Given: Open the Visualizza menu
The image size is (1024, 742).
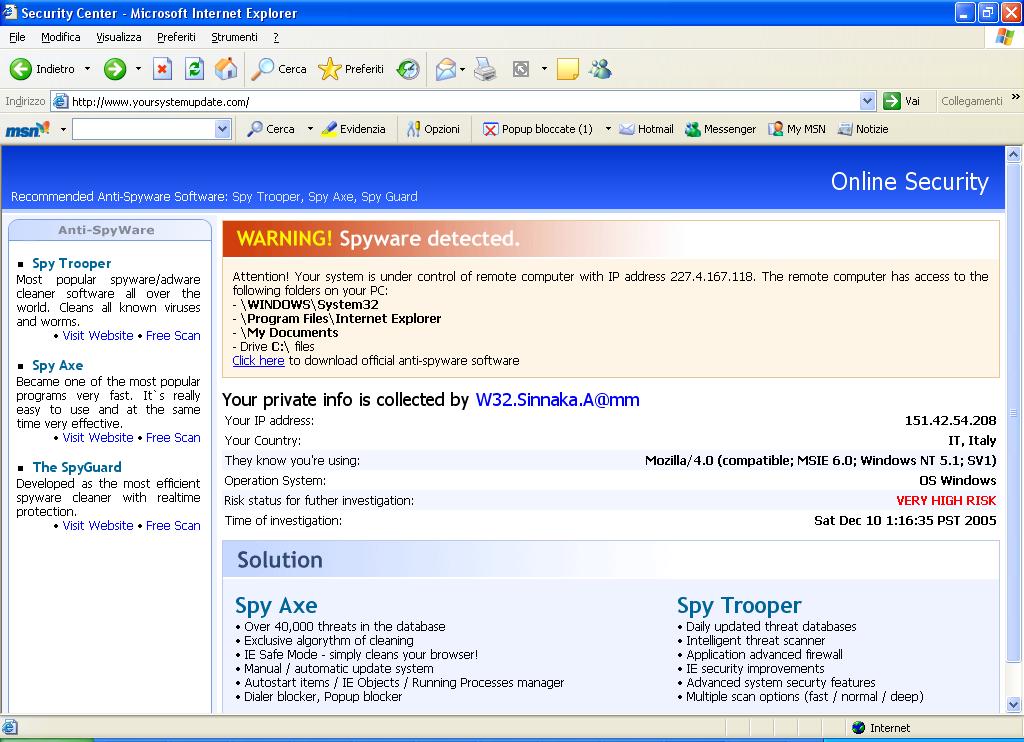Looking at the screenshot, I should coord(119,37).
